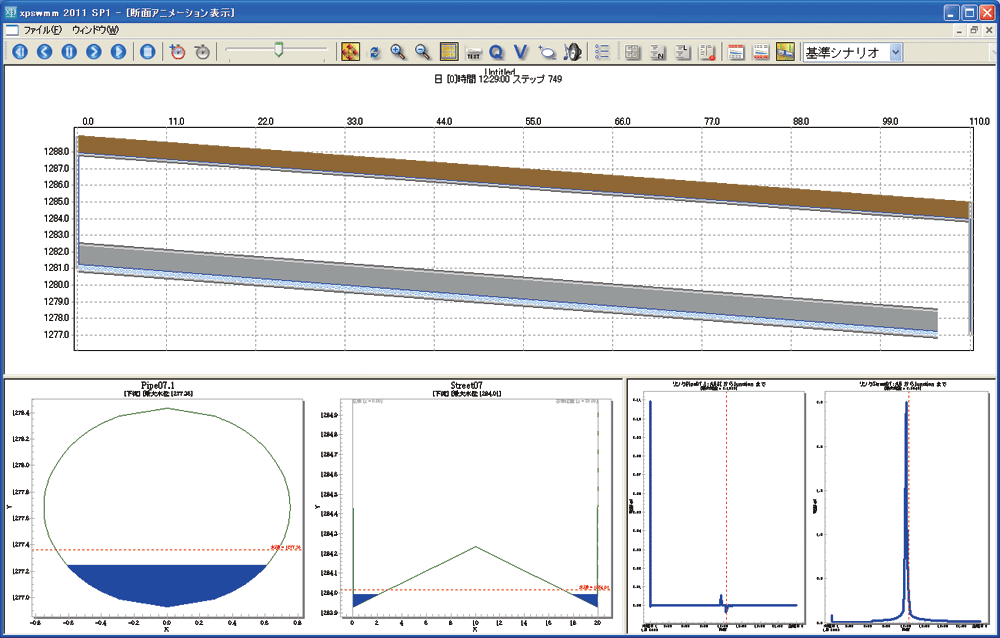Viewport: 1000px width, 638px height.
Task: Step animation backward one frame
Action: click(x=44, y=51)
